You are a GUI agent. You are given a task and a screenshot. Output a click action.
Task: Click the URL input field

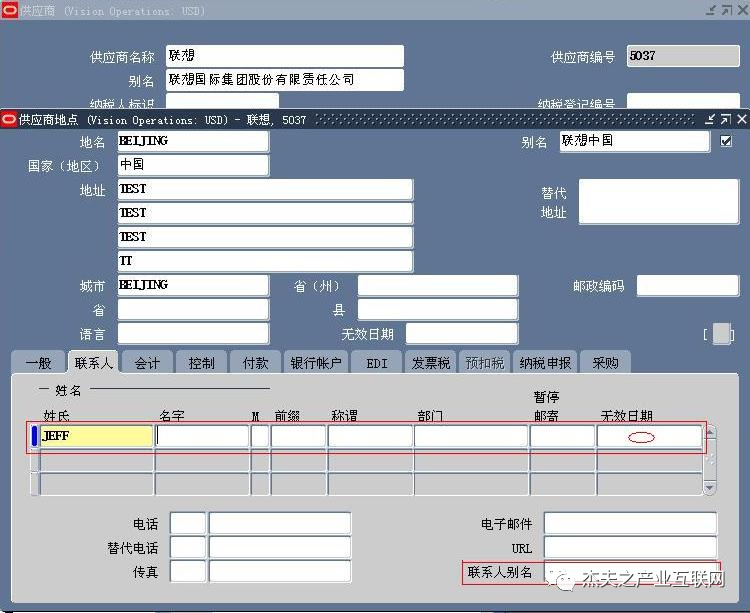tap(630, 547)
